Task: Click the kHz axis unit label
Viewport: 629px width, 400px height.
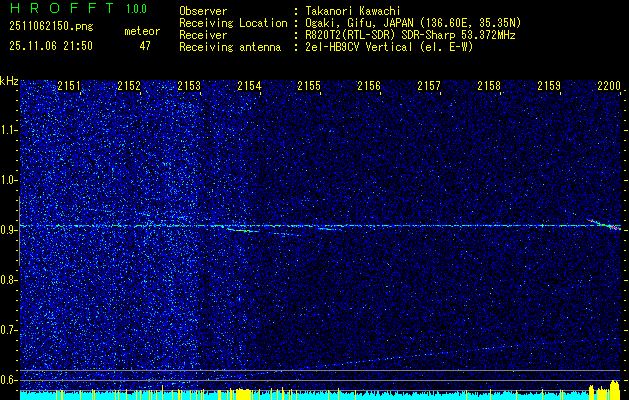Action: click(9, 81)
